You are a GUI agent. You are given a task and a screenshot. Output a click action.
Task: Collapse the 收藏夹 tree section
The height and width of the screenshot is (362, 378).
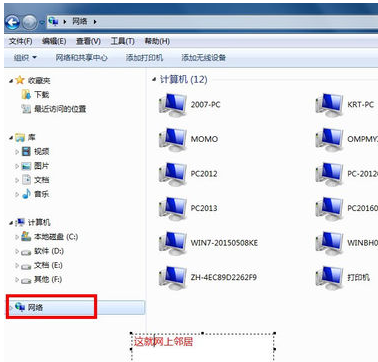(x=11, y=81)
